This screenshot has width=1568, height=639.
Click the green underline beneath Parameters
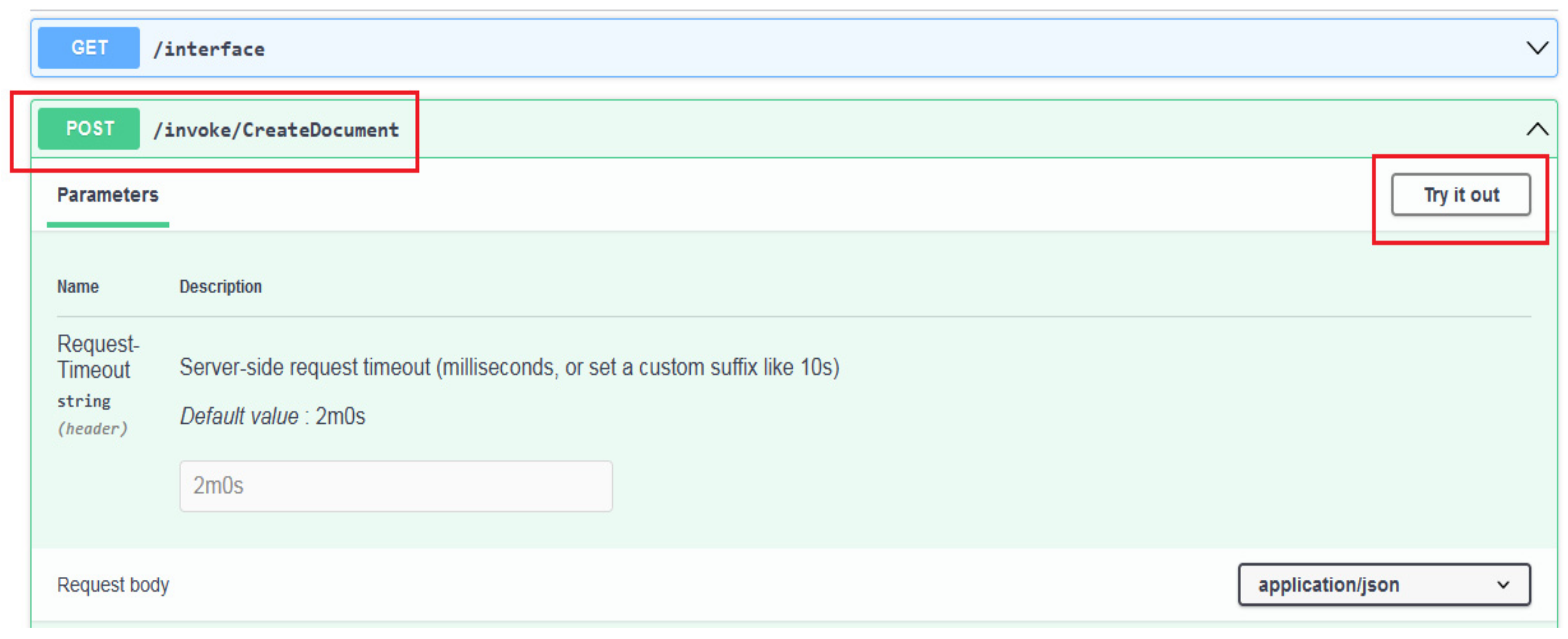tap(108, 224)
